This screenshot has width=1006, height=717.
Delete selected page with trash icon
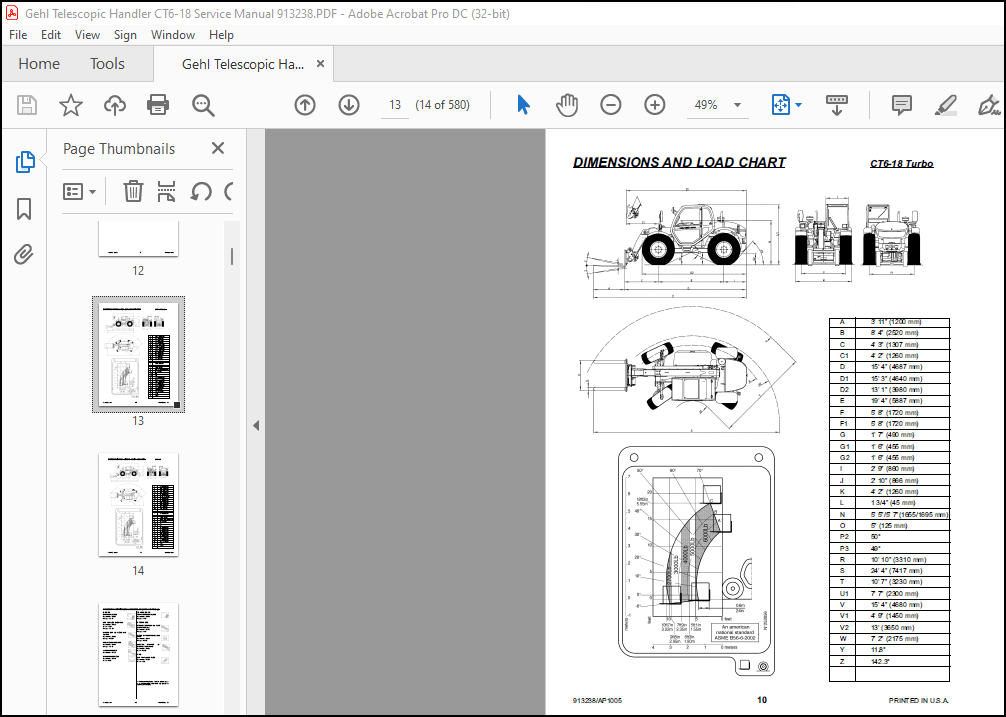click(x=133, y=191)
